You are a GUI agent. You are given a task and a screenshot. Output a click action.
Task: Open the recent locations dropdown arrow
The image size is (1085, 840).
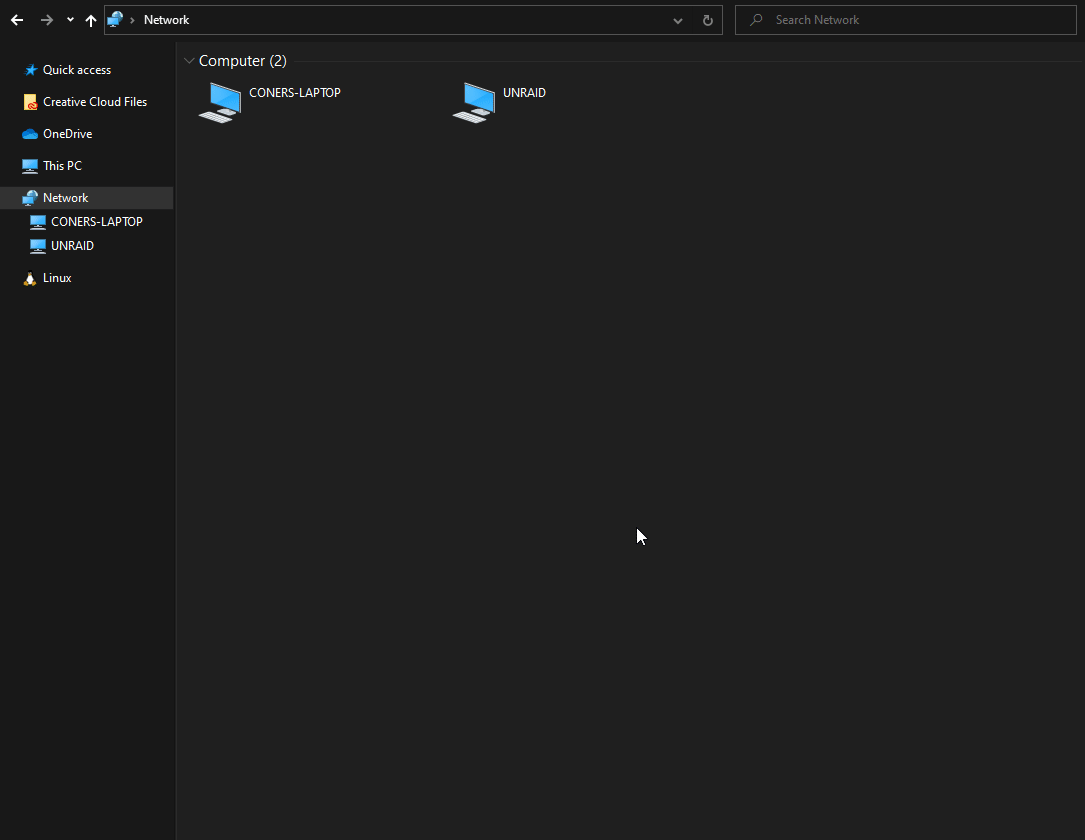click(x=70, y=20)
